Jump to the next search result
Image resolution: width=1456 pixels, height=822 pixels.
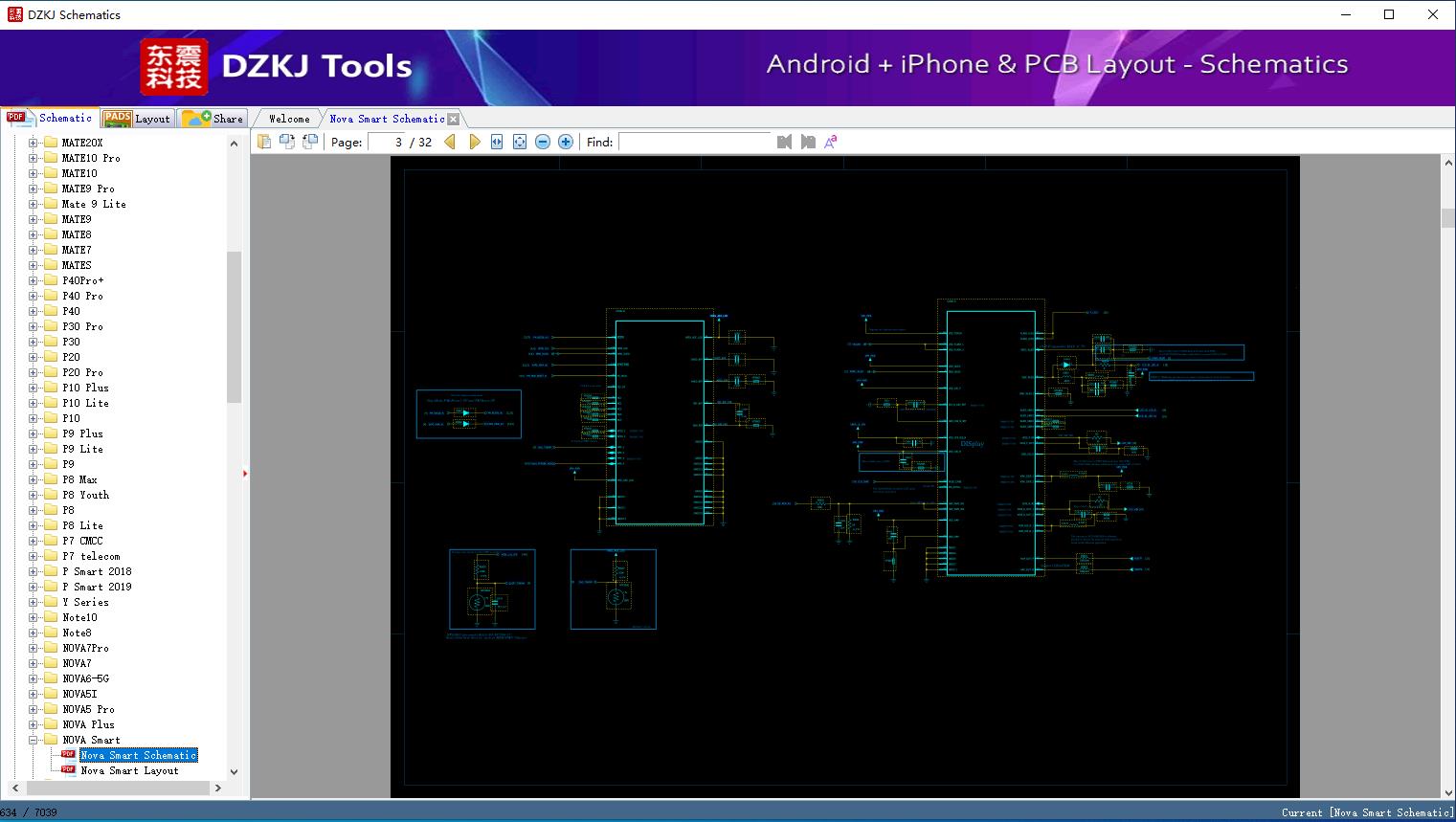[x=807, y=141]
